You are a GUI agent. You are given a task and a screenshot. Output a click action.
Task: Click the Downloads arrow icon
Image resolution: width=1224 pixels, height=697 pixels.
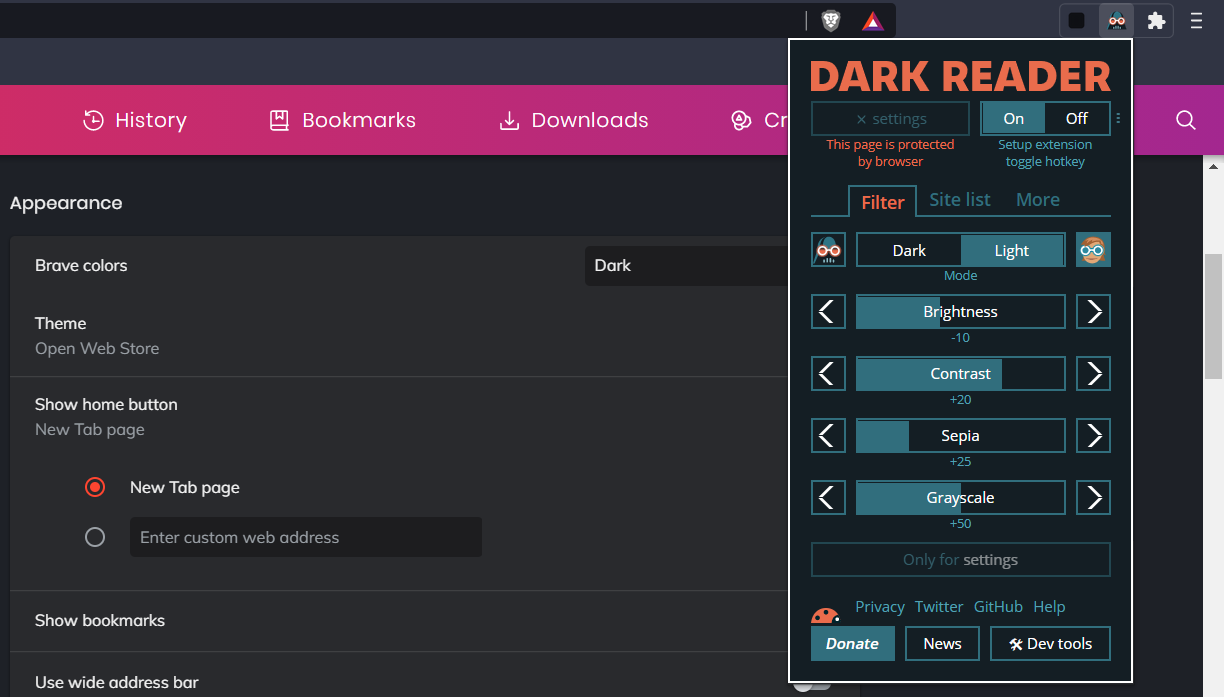(509, 120)
